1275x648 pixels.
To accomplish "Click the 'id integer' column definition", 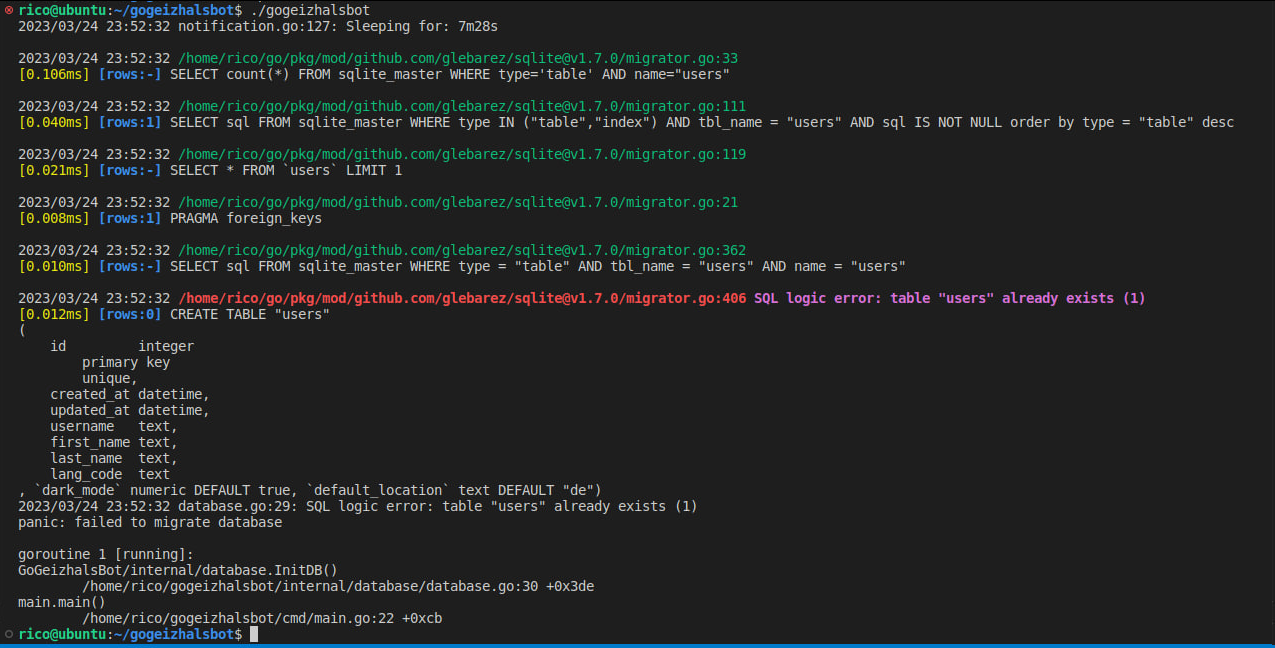I will 122,346.
